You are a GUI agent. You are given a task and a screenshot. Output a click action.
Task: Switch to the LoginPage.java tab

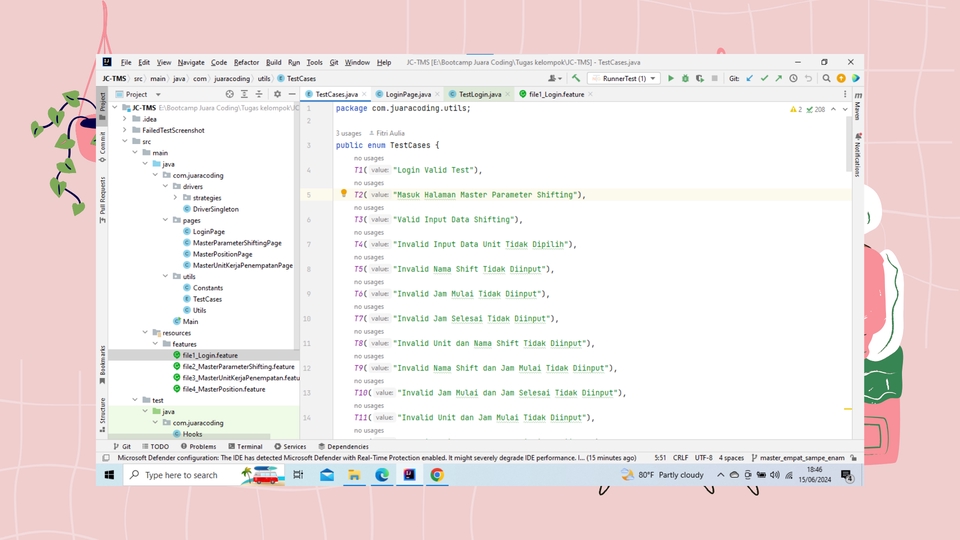point(407,94)
